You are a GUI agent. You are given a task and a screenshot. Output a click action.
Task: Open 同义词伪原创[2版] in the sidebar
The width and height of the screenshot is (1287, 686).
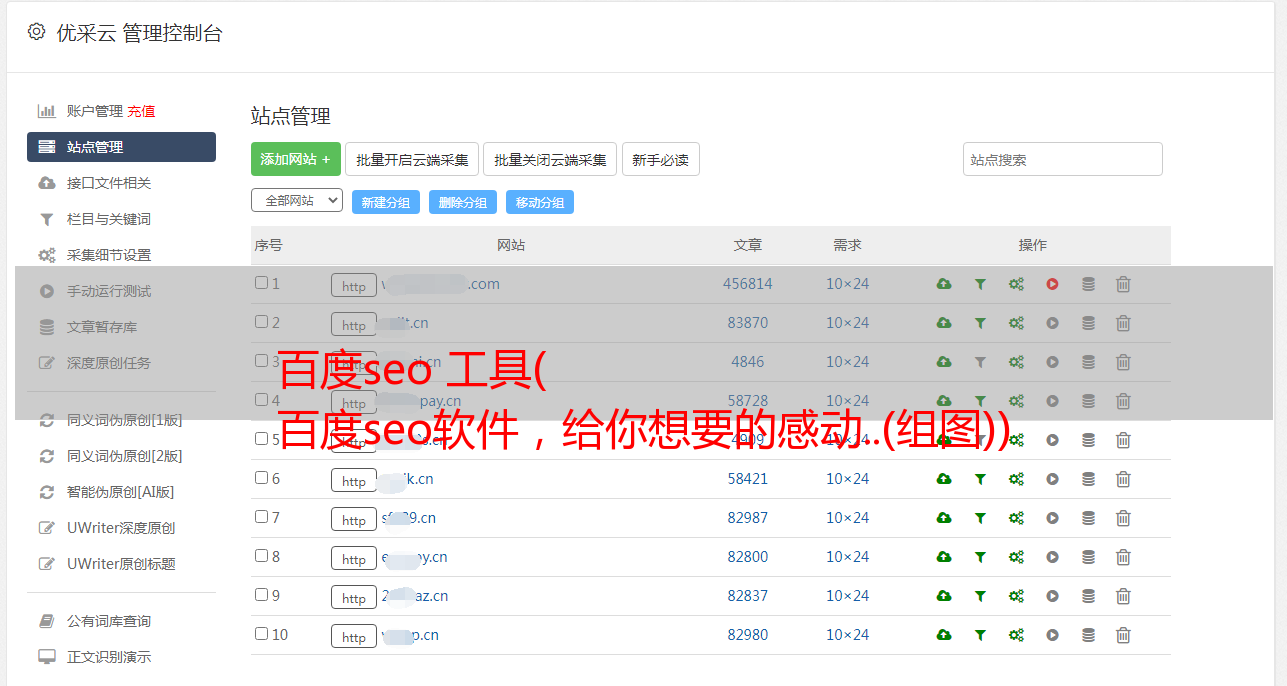[124, 456]
